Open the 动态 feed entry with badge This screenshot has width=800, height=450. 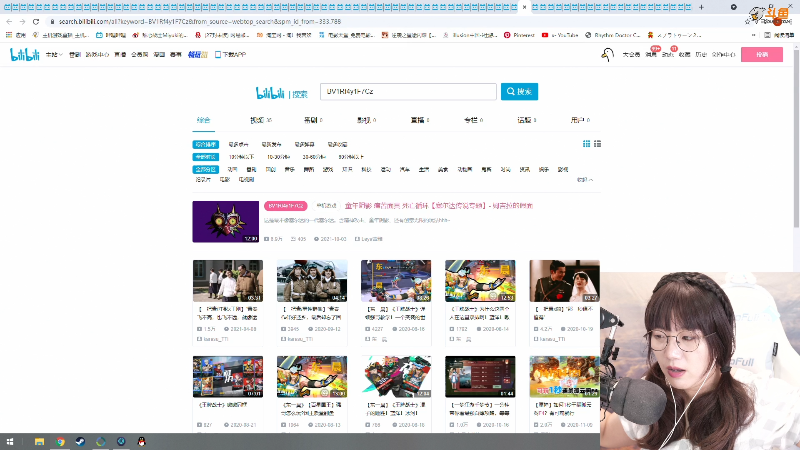tap(667, 54)
